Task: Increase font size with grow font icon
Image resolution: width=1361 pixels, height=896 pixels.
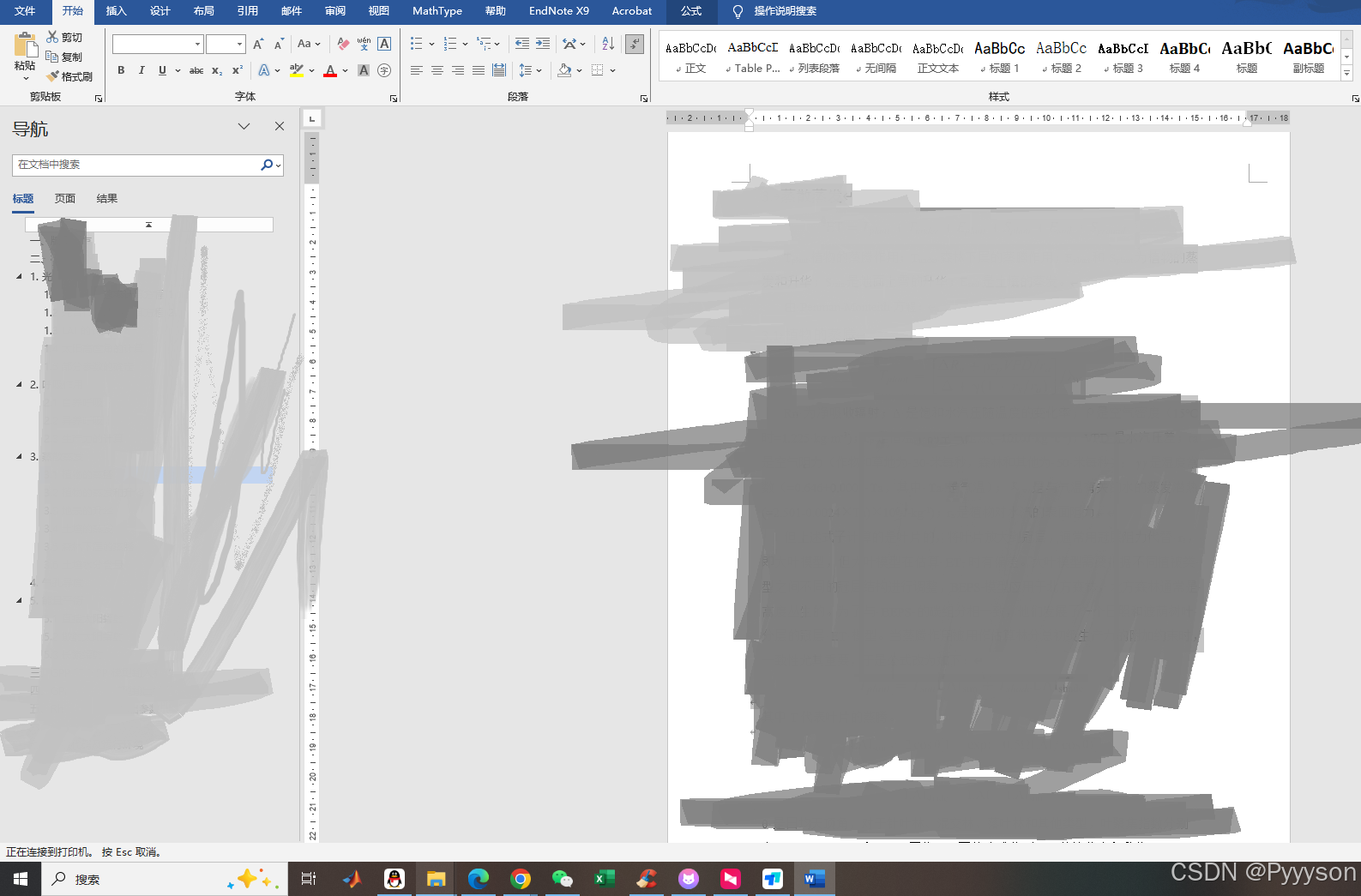Action: pos(258,44)
